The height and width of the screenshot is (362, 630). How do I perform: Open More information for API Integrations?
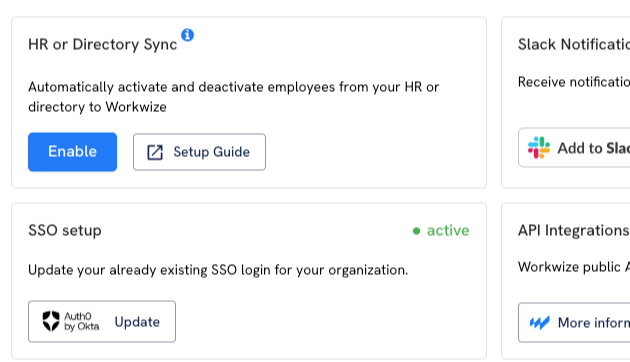(x=574, y=322)
